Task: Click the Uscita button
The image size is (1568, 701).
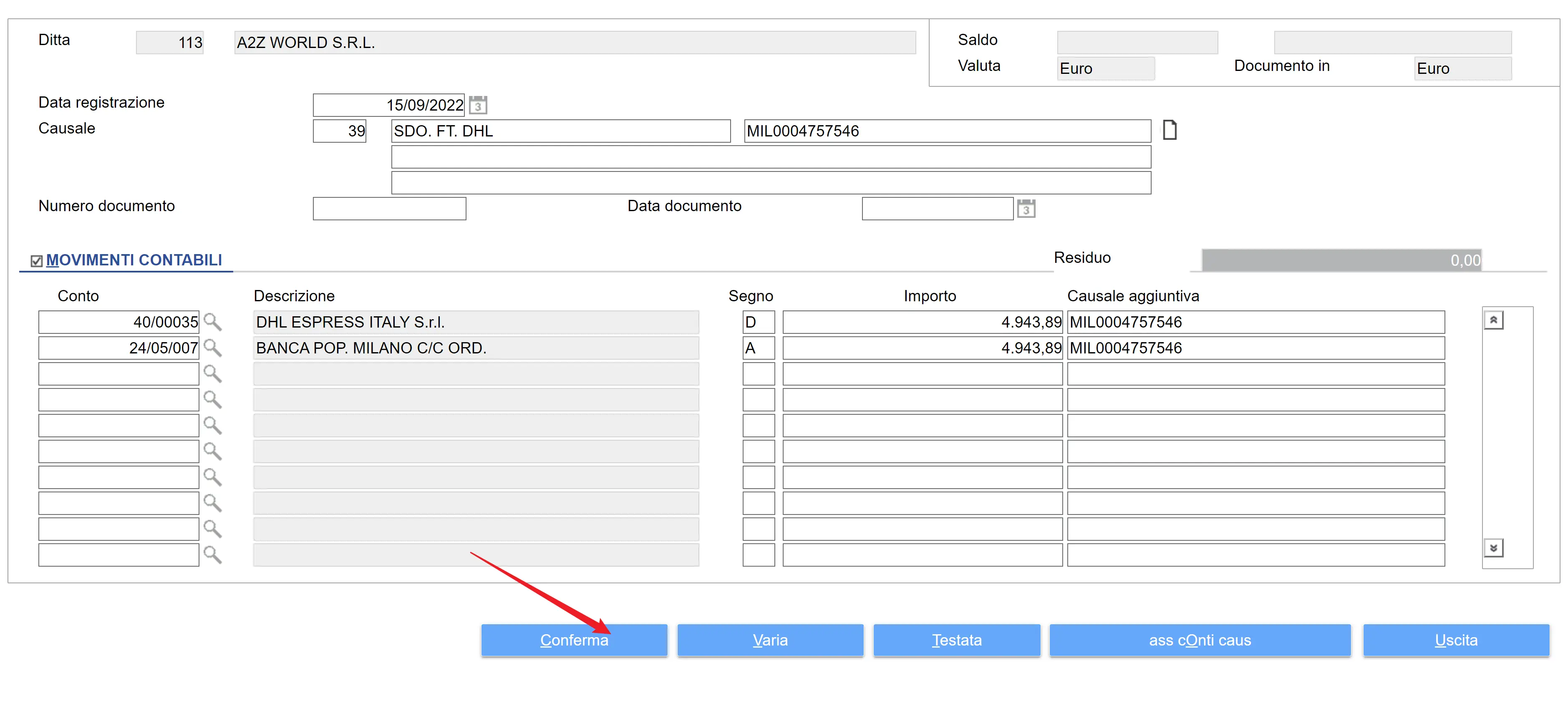Action: 1455,640
